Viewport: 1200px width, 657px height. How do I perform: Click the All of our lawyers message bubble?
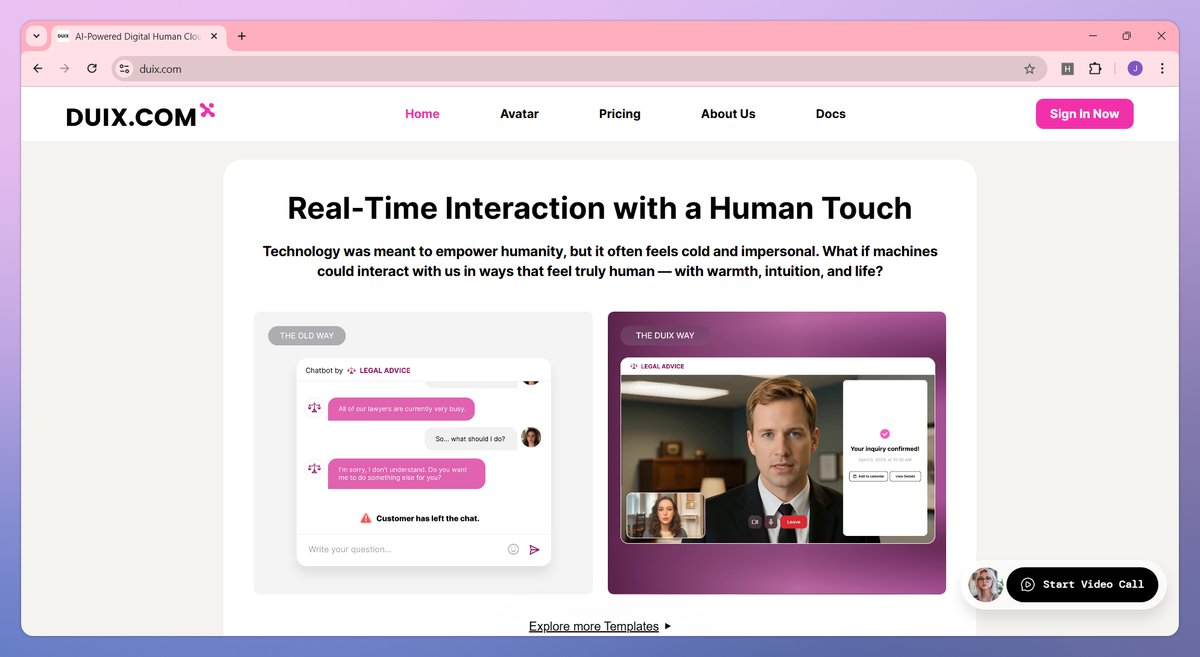(x=402, y=409)
